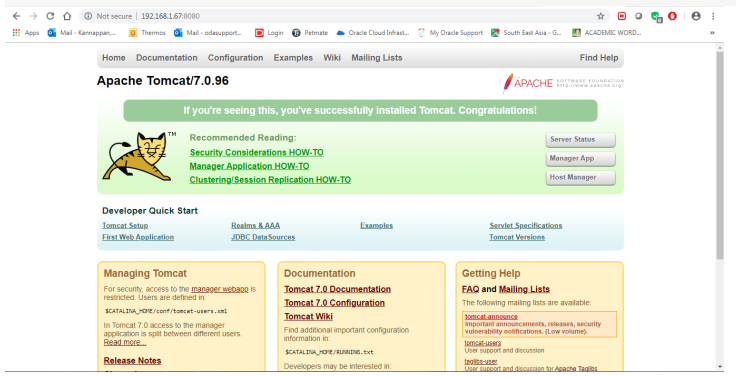736x377 pixels.
Task: Open the Apps bookmarks grid icon
Action: pos(16,32)
